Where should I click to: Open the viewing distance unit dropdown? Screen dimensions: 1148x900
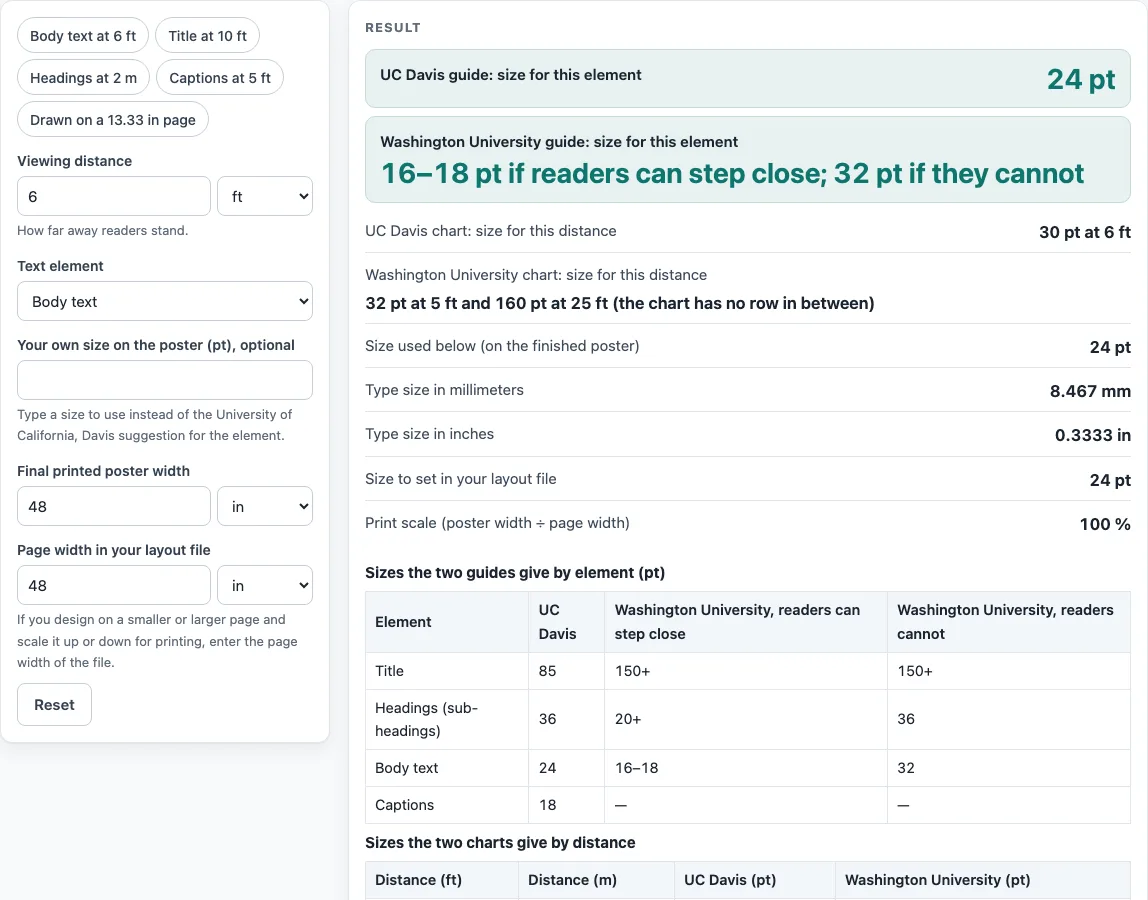265,196
